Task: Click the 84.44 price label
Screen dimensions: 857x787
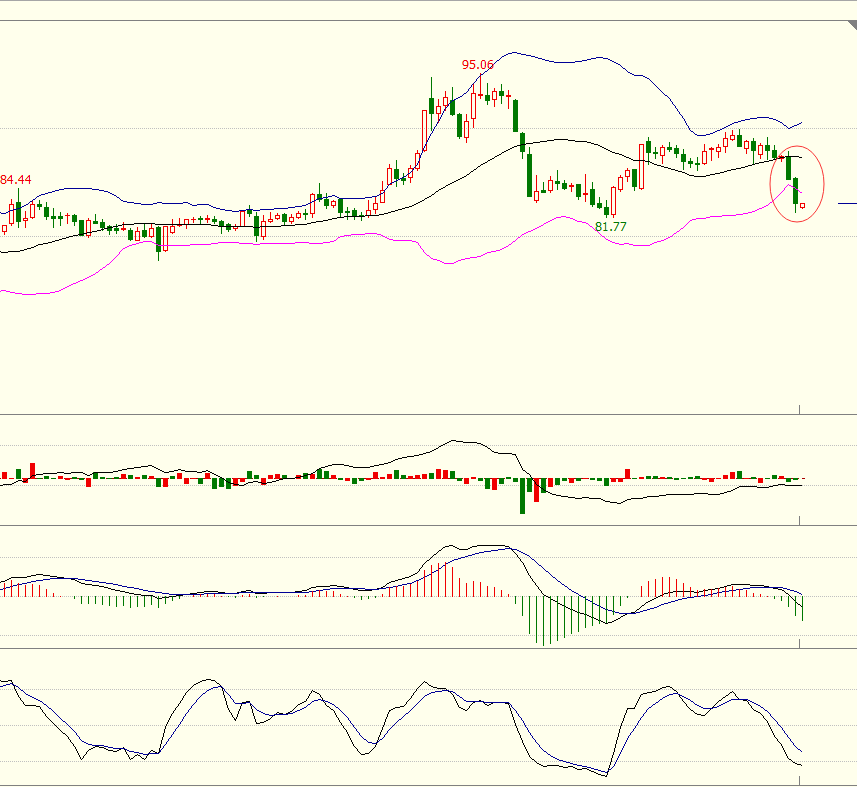Action: [16, 180]
